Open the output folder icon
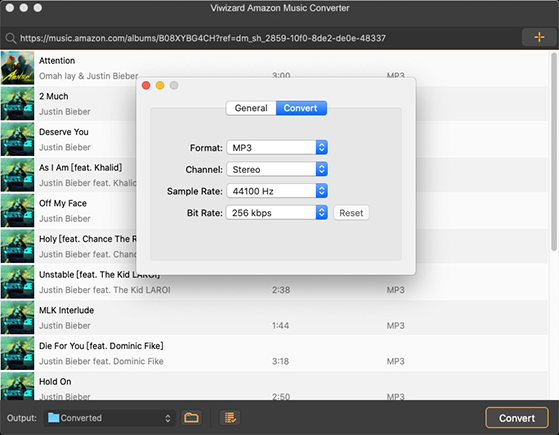 [x=191, y=418]
